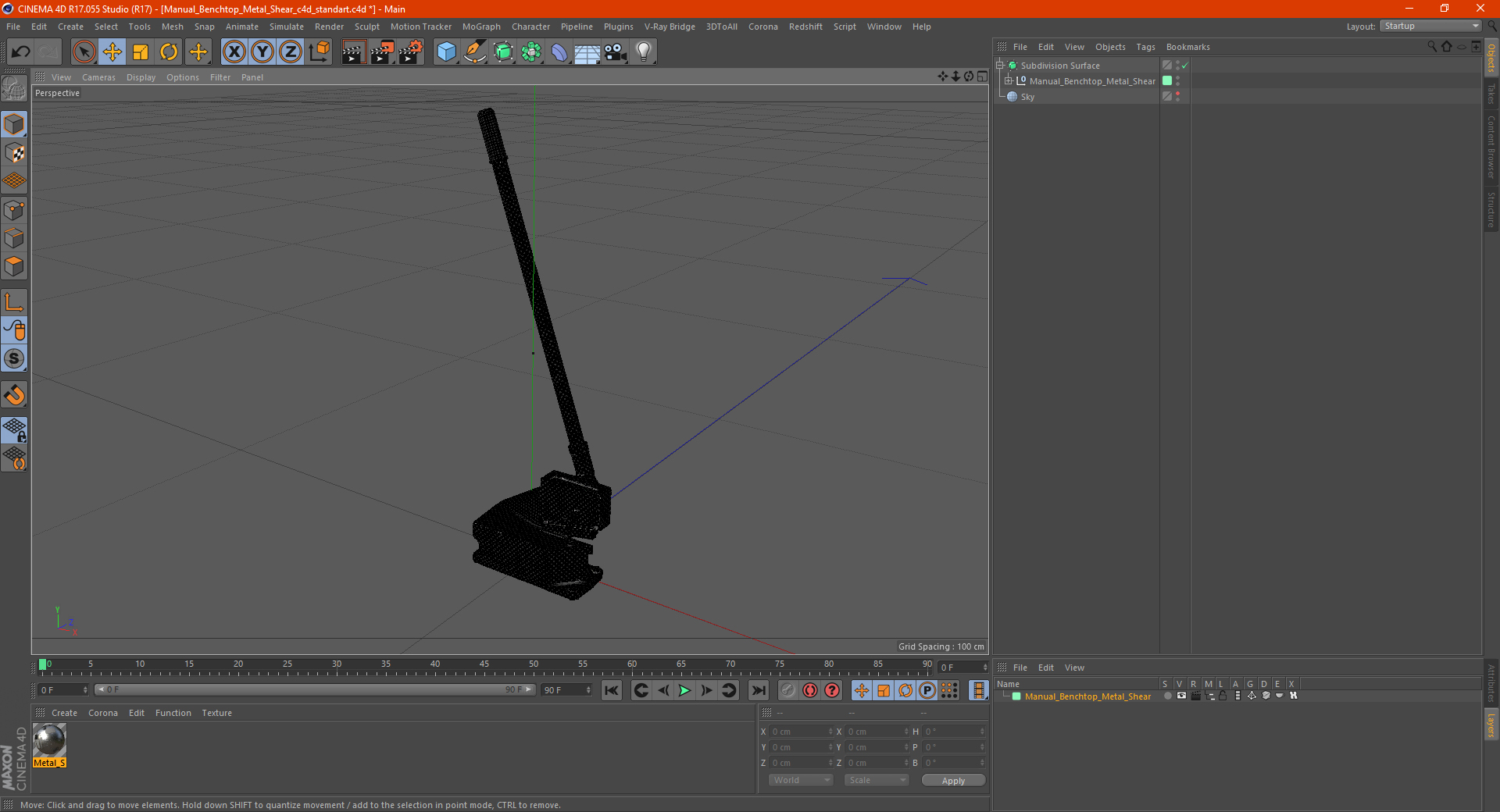Enable Axis mode L-shaped icon

coord(14,302)
